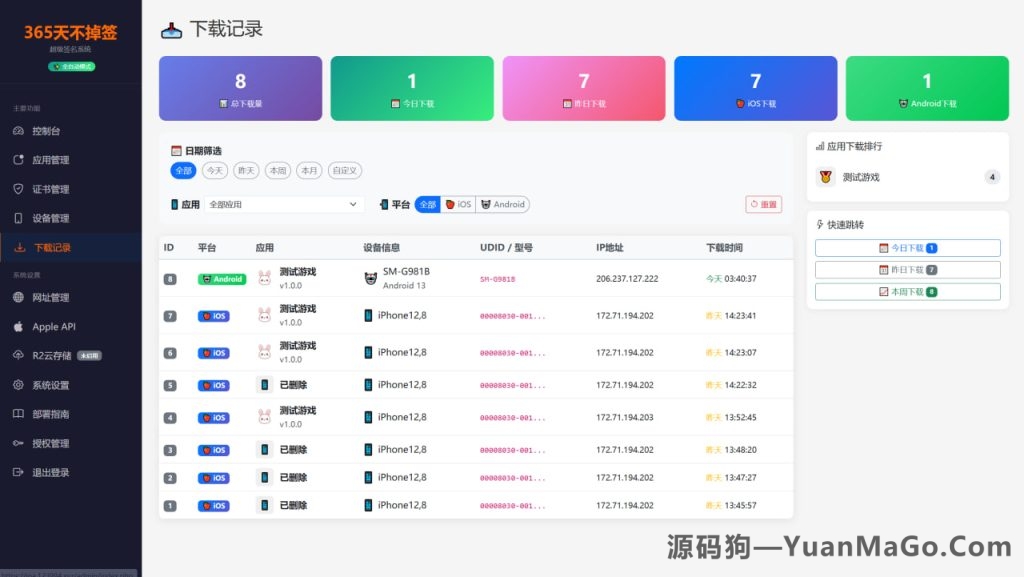This screenshot has width=1024, height=577.
Task: Select the 本月 month filter
Action: click(x=308, y=170)
